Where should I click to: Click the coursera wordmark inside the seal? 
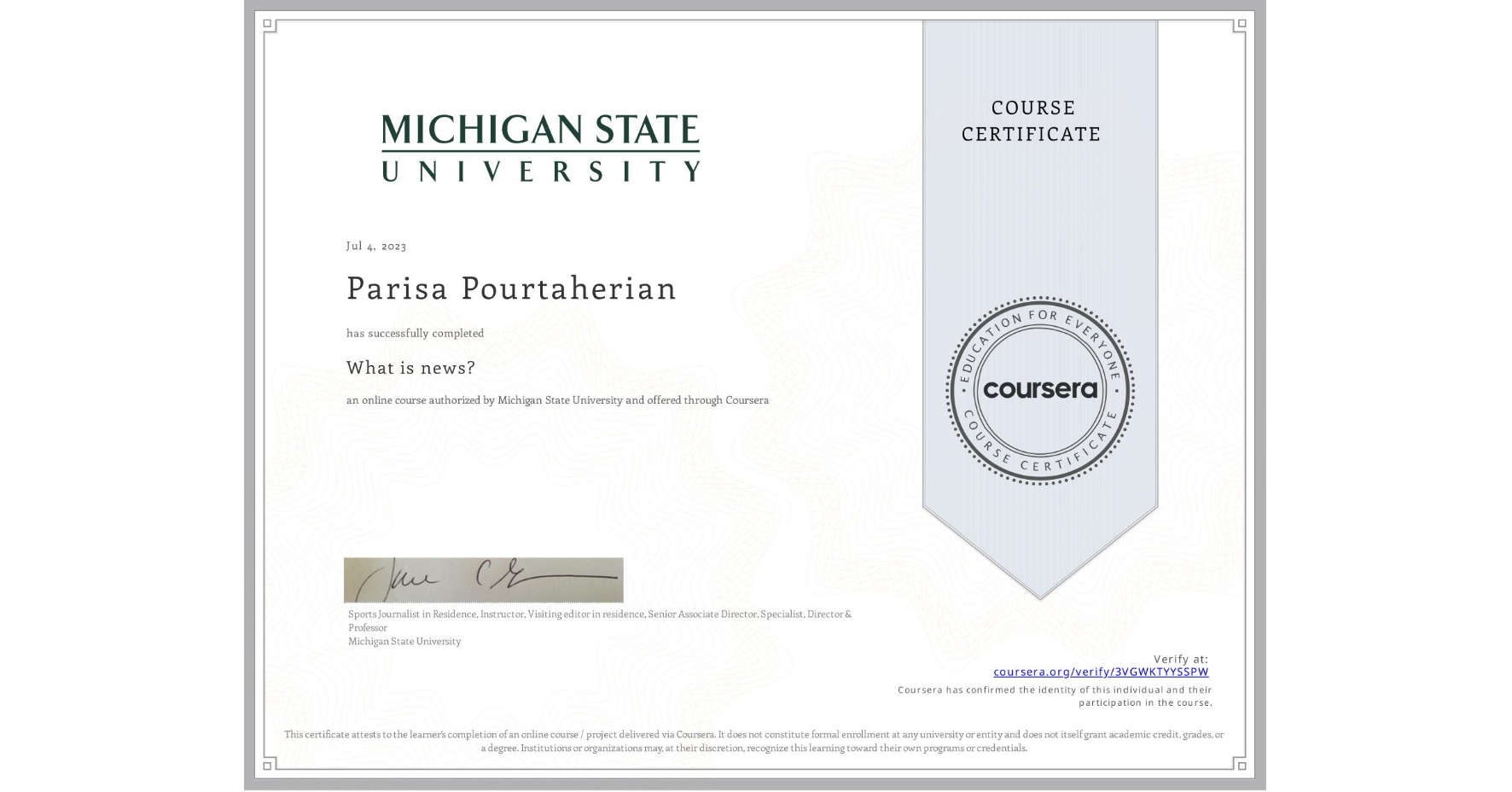pos(1039,391)
